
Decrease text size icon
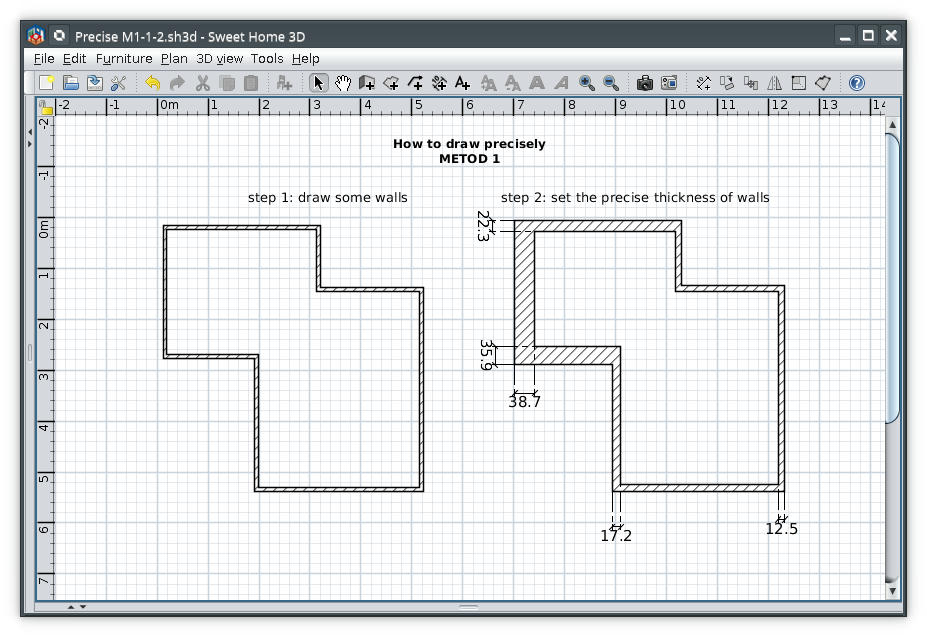(x=513, y=83)
